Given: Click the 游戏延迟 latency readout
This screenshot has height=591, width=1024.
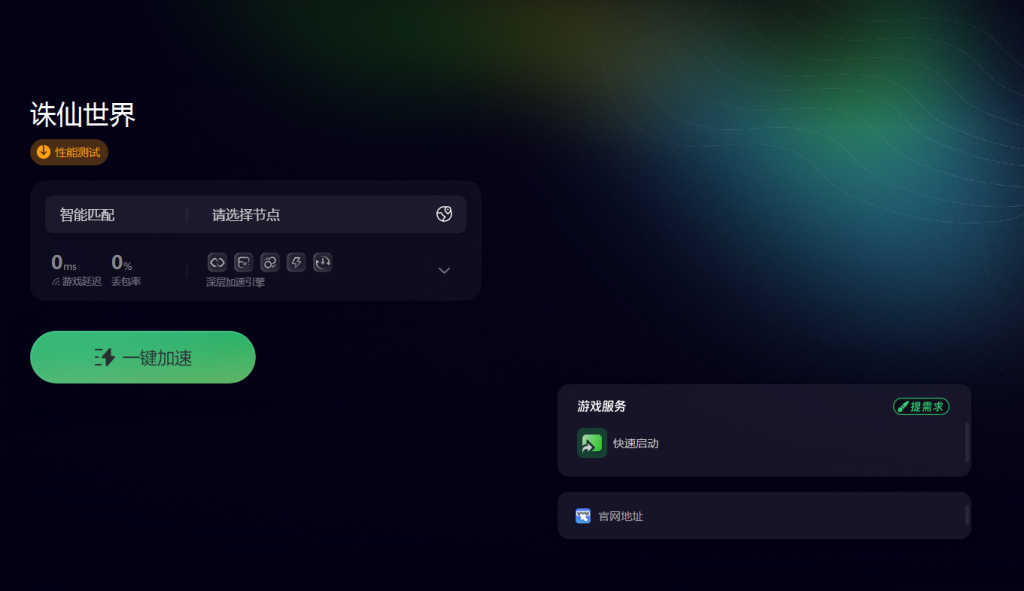Looking at the screenshot, I should pos(76,270).
